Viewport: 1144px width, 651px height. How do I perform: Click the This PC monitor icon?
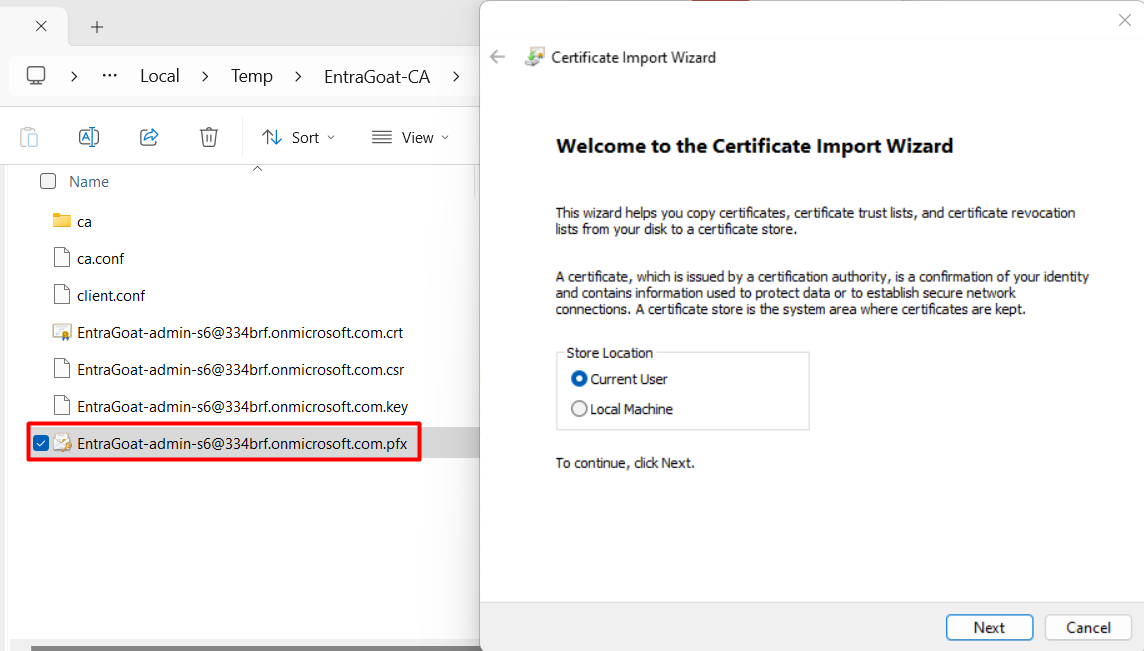click(36, 76)
